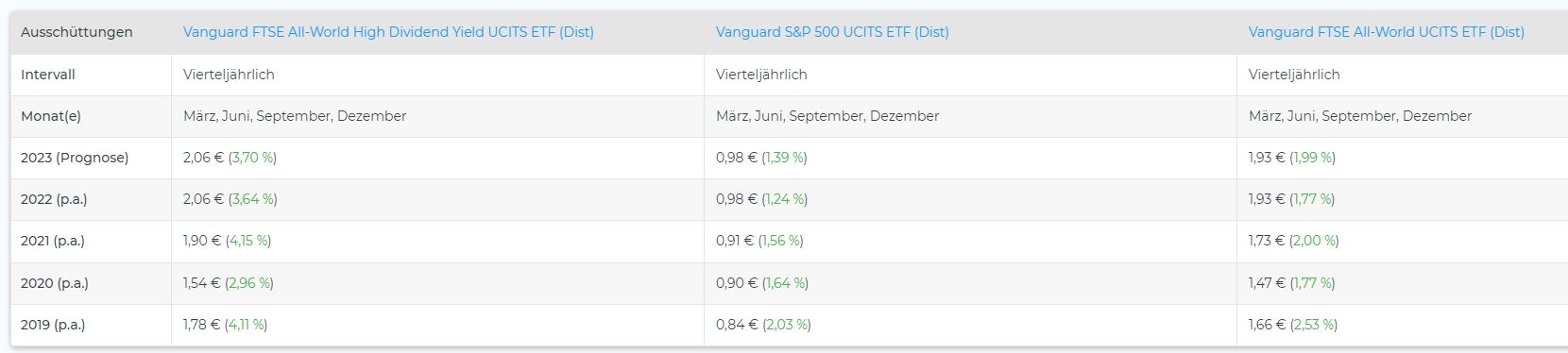Screen dimensions: 1568x353
Task: Click the 2021 (p.a.) row label
Action: click(53, 241)
